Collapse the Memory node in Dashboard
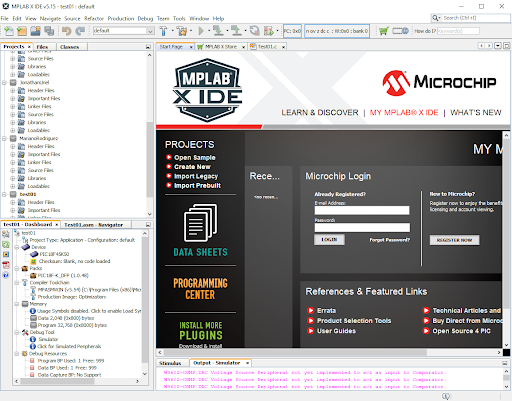 pyautogui.click(x=17, y=304)
